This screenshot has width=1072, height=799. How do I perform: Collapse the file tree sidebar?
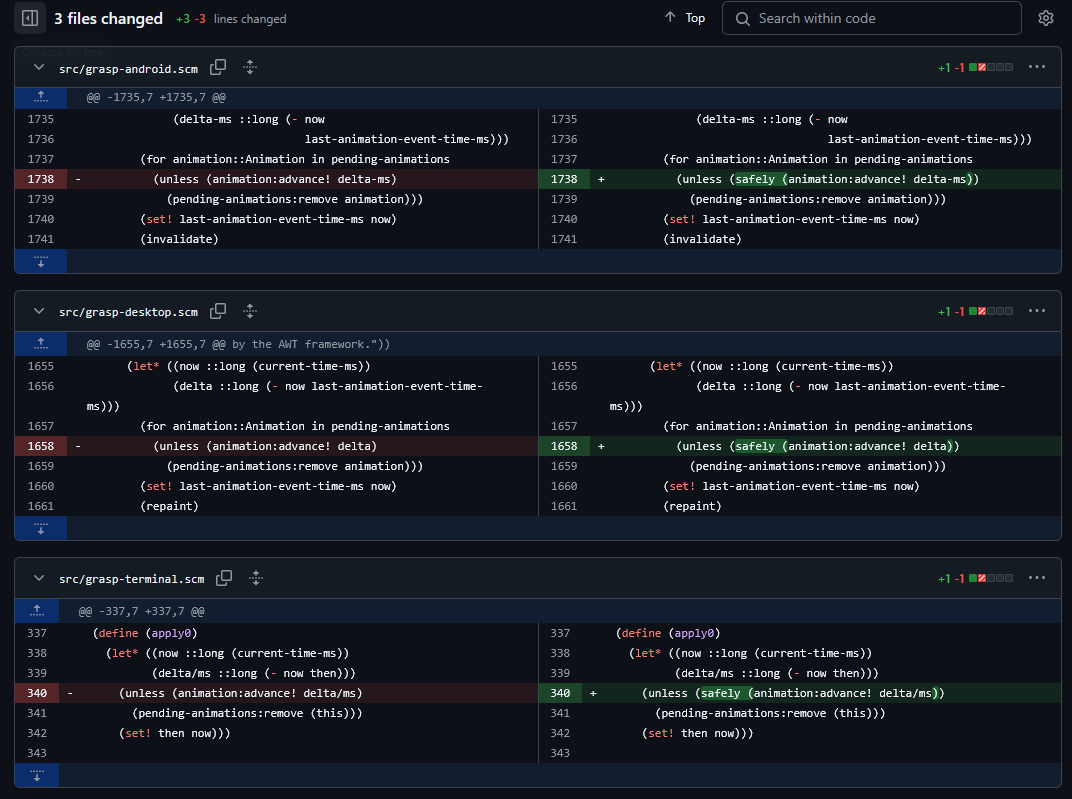point(30,18)
